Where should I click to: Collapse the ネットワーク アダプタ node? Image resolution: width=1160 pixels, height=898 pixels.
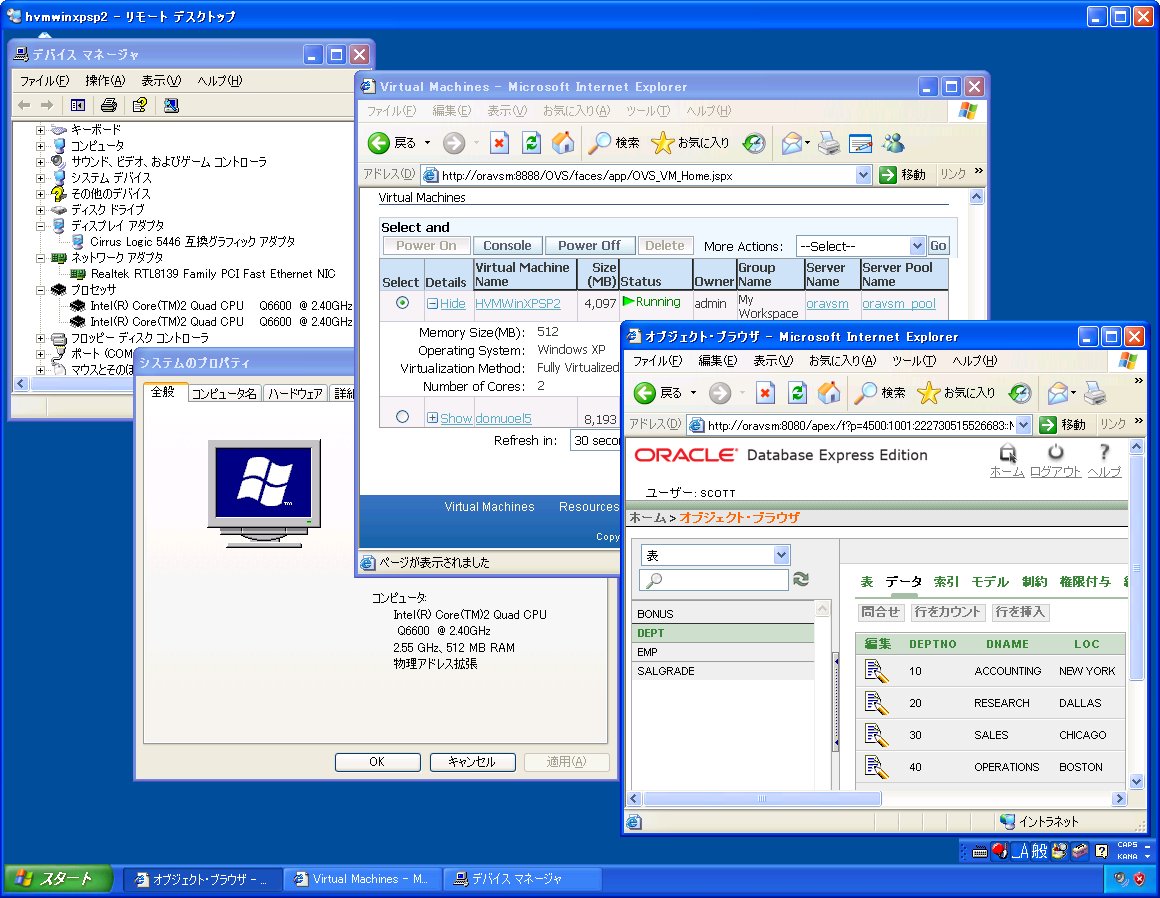click(41, 258)
